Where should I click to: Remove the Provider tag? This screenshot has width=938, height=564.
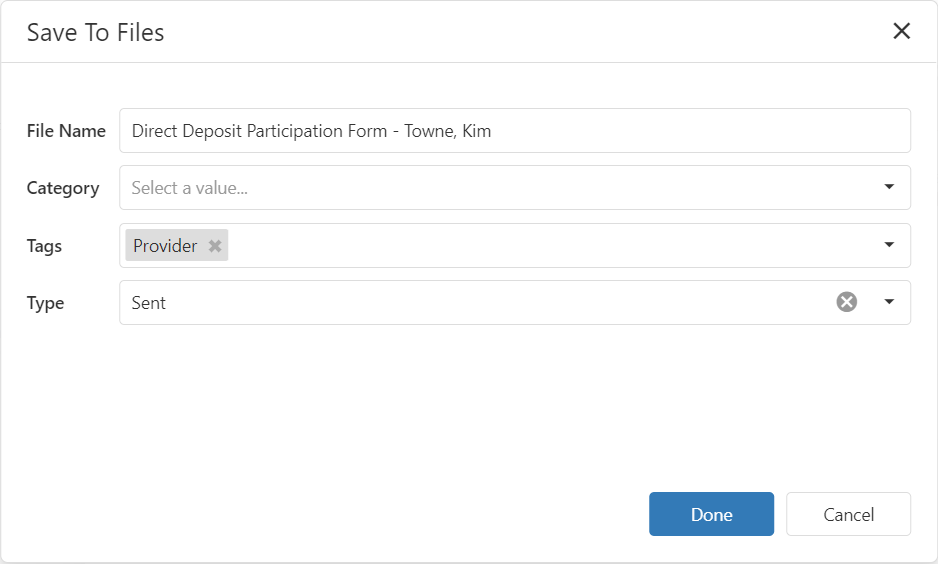(x=215, y=246)
